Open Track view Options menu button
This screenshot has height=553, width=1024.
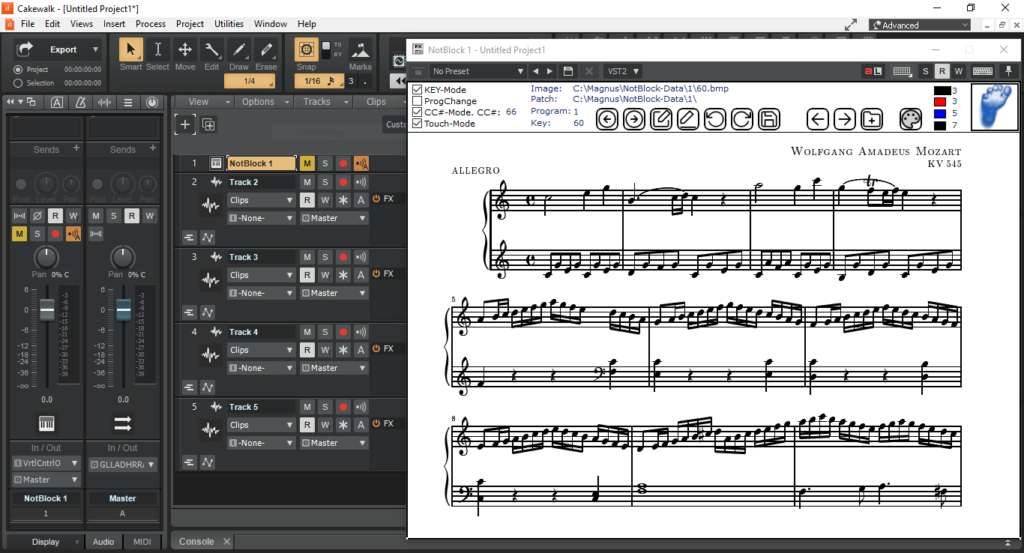coord(263,102)
